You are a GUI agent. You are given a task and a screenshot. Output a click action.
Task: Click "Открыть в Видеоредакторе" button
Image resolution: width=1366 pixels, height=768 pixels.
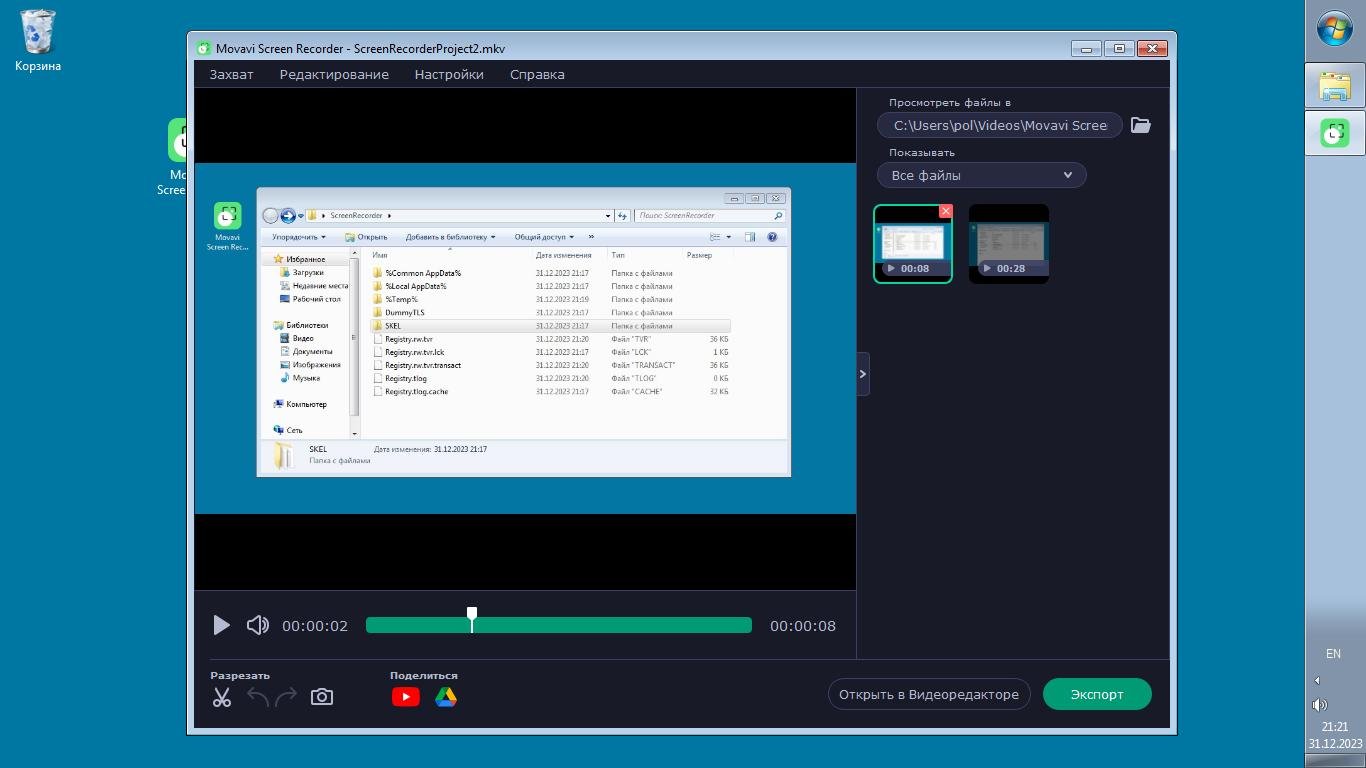coord(928,695)
